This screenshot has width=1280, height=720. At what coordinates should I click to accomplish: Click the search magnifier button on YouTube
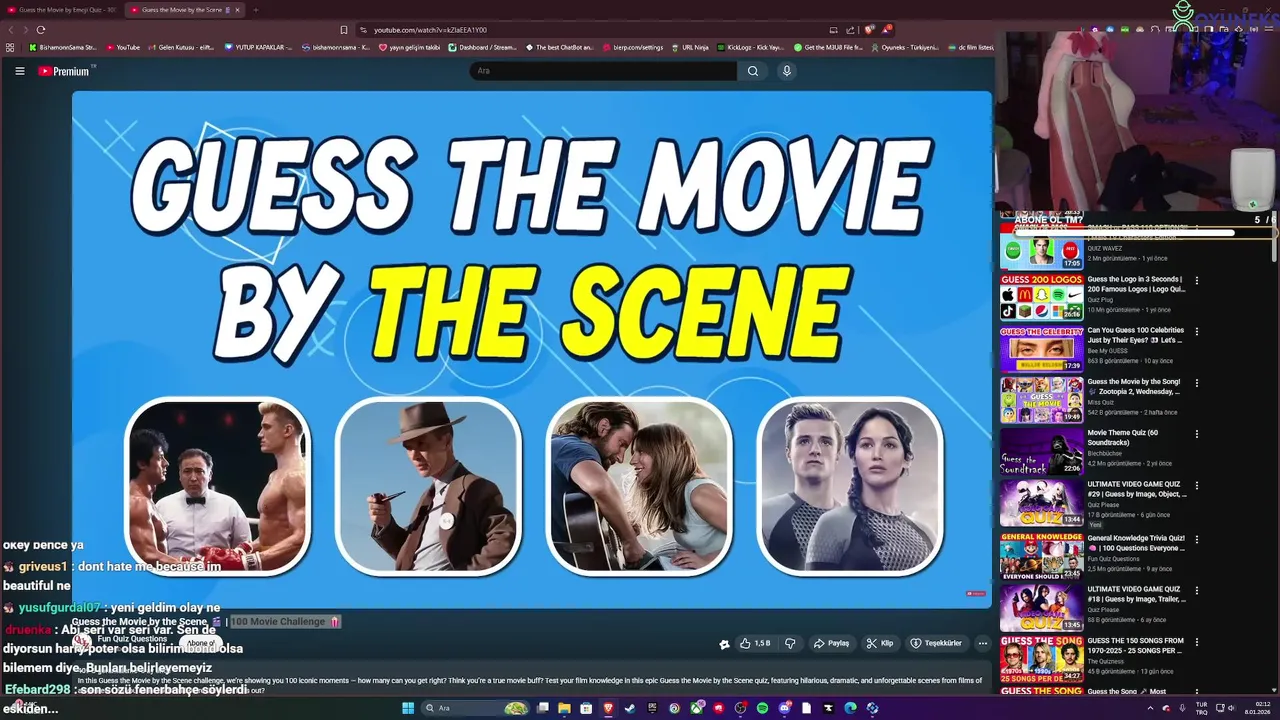(x=753, y=71)
